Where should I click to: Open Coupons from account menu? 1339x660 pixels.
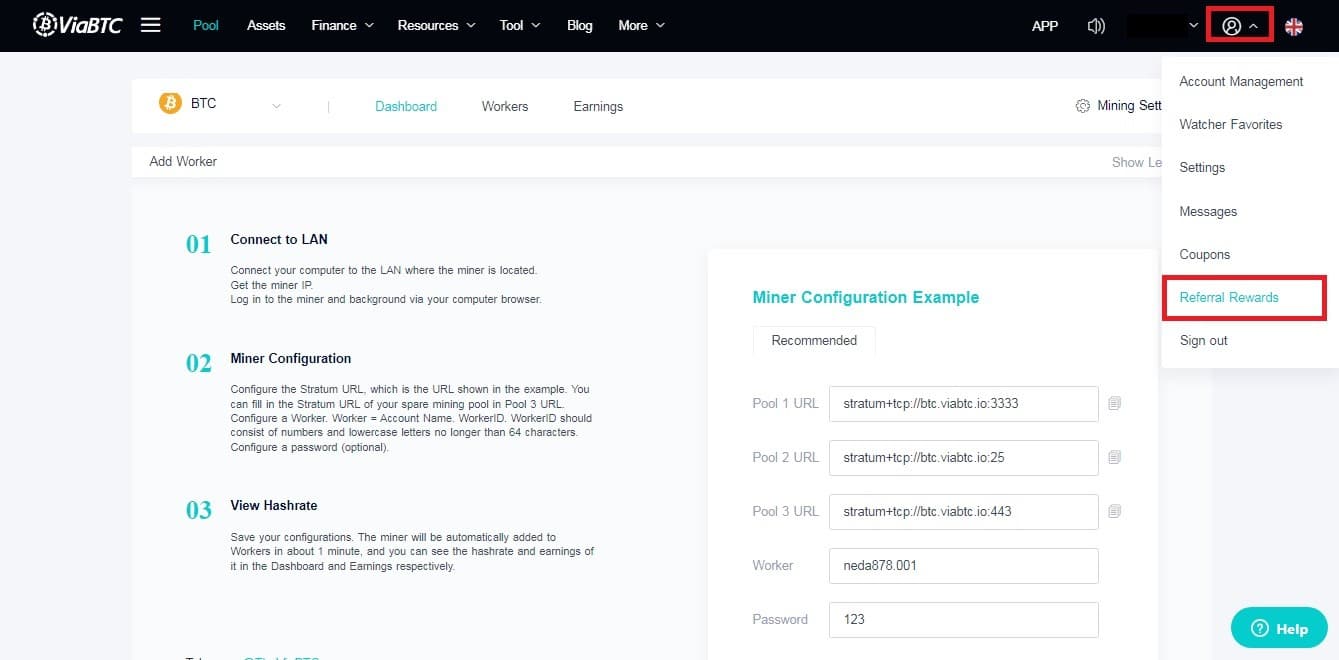pos(1205,254)
